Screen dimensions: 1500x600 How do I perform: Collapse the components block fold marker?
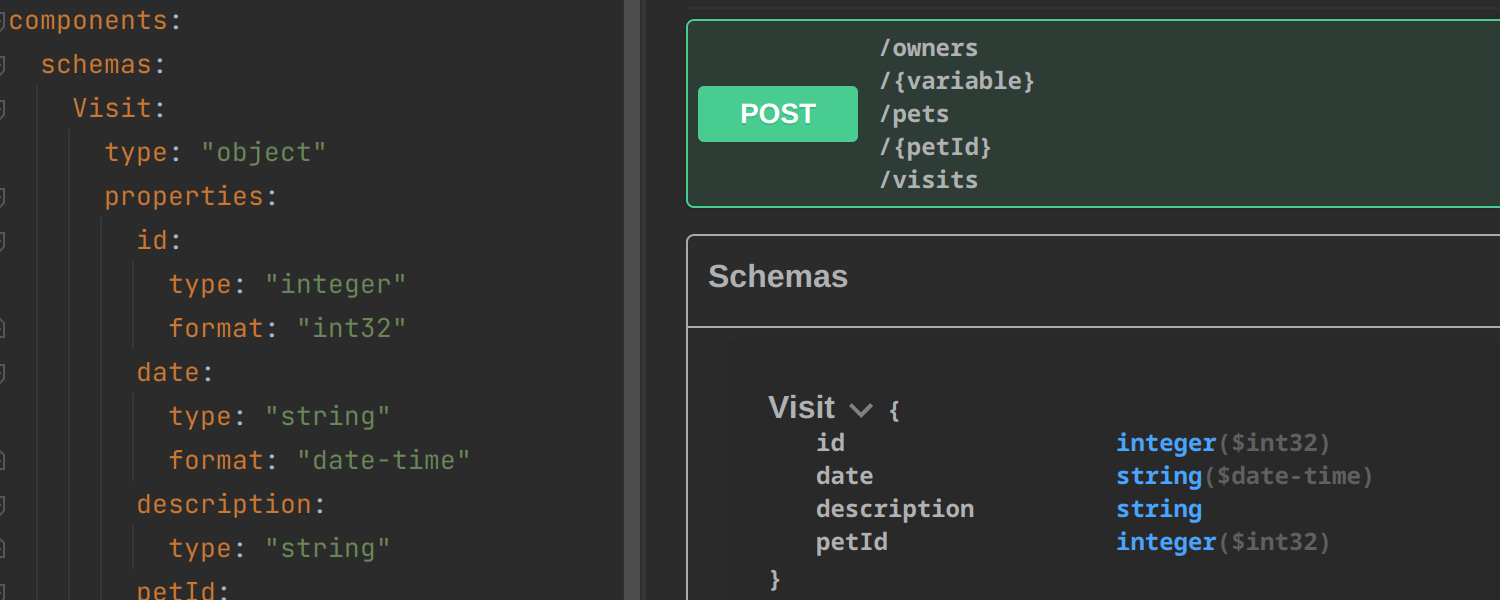point(2,21)
